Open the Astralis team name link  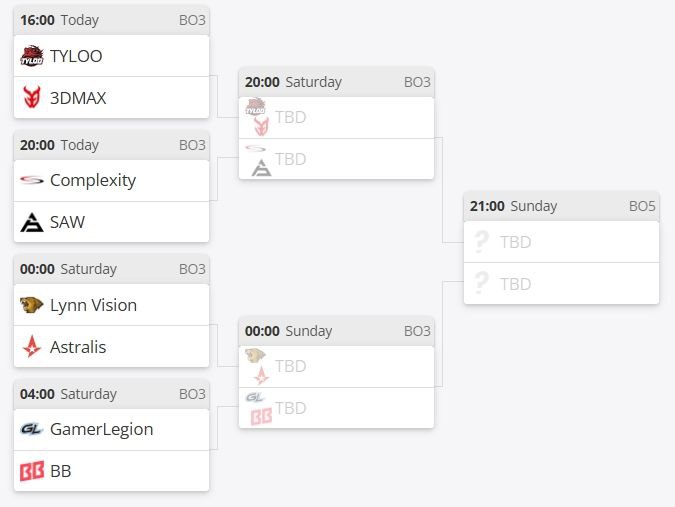78,347
